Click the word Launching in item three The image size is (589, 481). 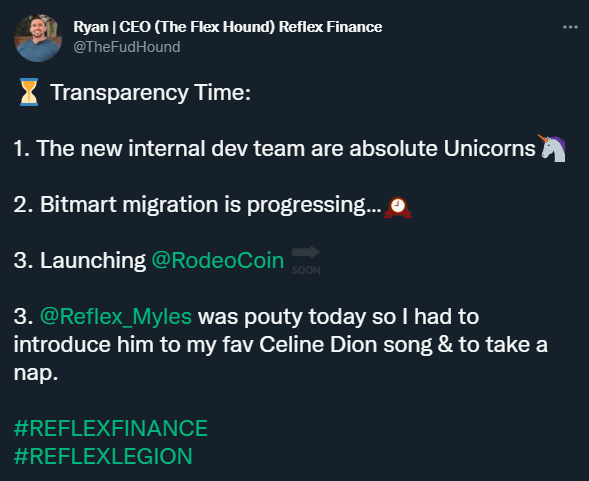coord(93,260)
